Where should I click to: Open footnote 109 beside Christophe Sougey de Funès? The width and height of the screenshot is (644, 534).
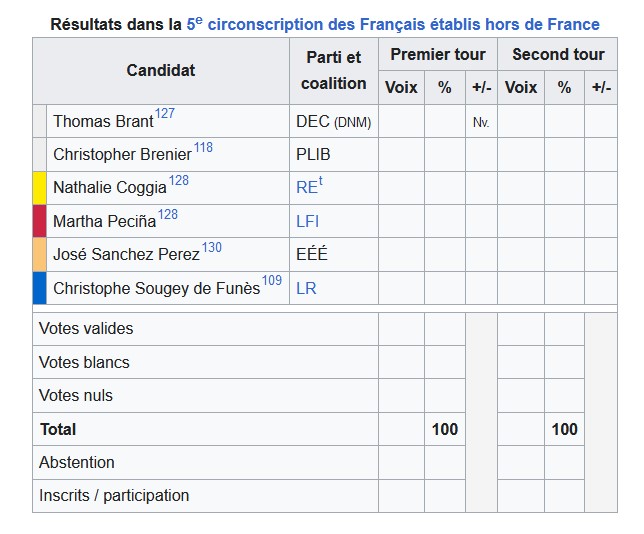click(272, 280)
